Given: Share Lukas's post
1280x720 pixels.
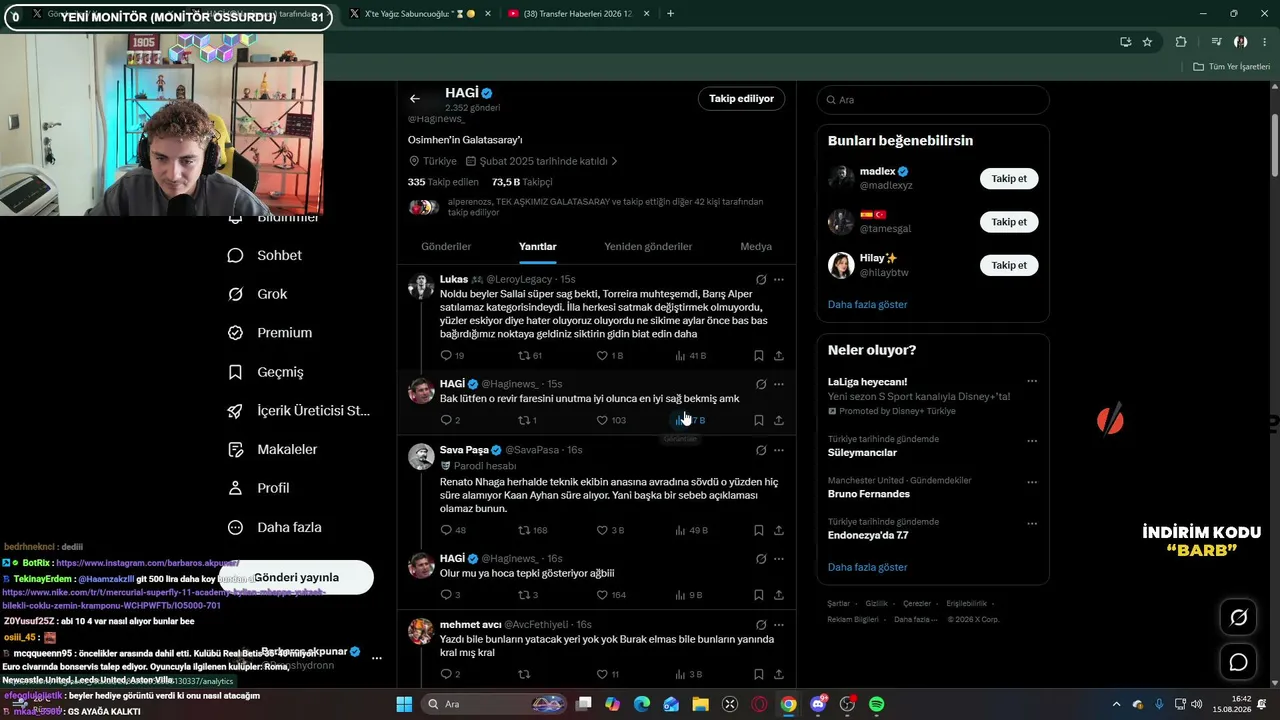Looking at the screenshot, I should coord(779,356).
